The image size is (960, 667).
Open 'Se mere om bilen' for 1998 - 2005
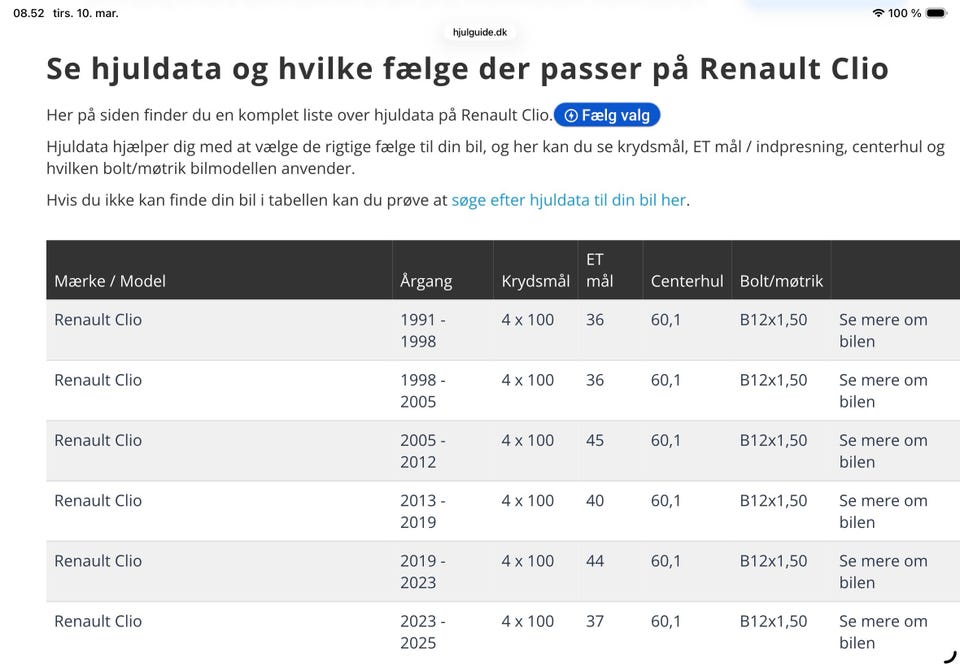tap(883, 390)
